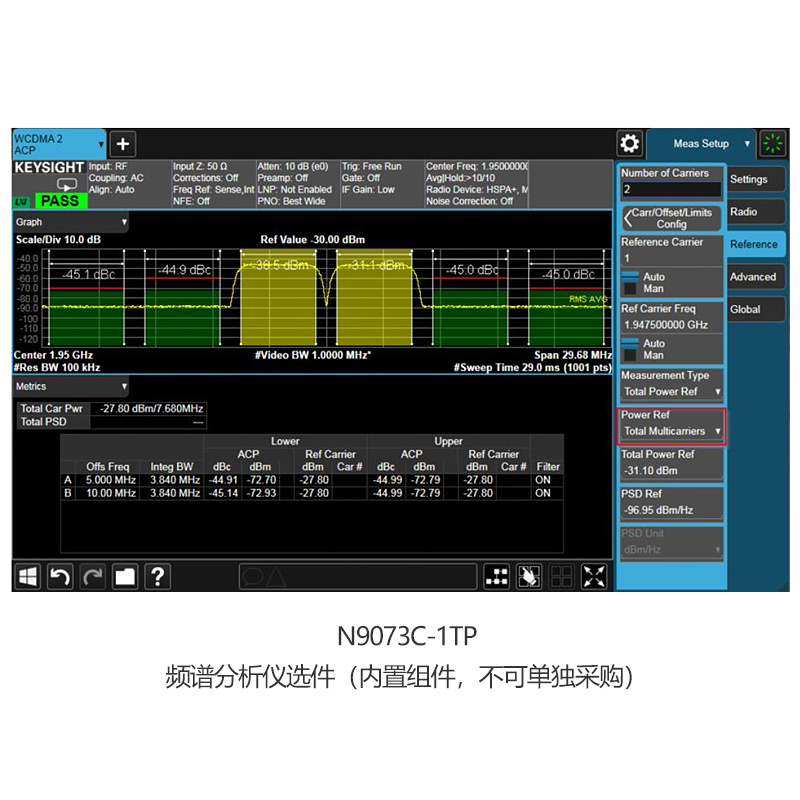Open the WCDMA 2 ACP screen dropdown

59,144
